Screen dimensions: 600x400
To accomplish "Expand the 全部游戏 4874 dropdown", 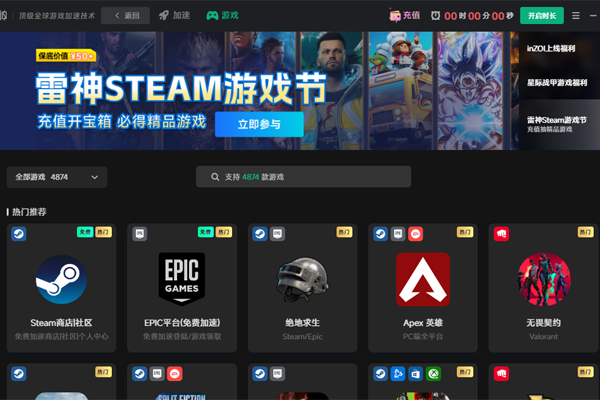I will 57,177.
